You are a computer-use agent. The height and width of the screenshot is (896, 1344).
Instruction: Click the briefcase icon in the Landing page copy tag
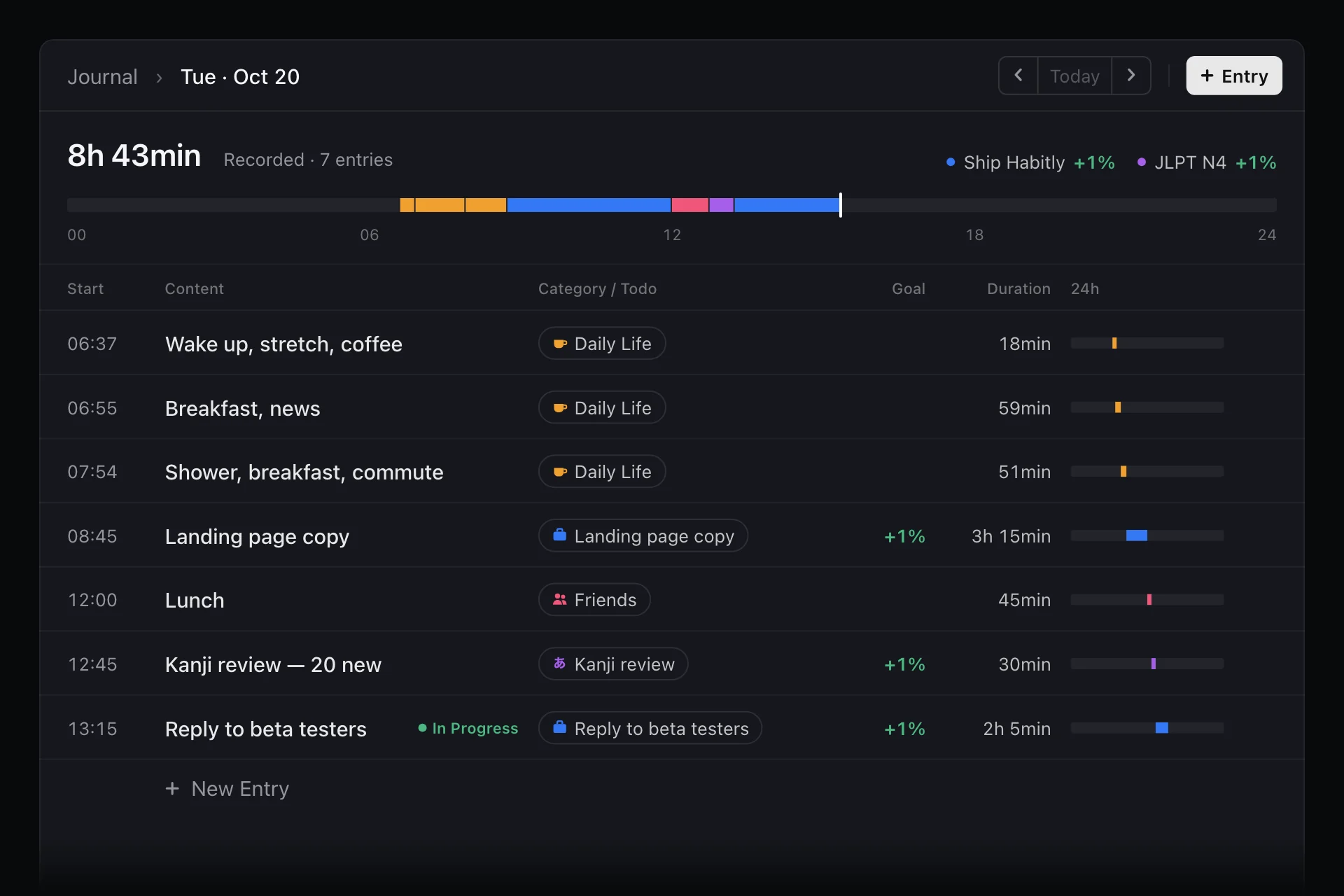(560, 535)
